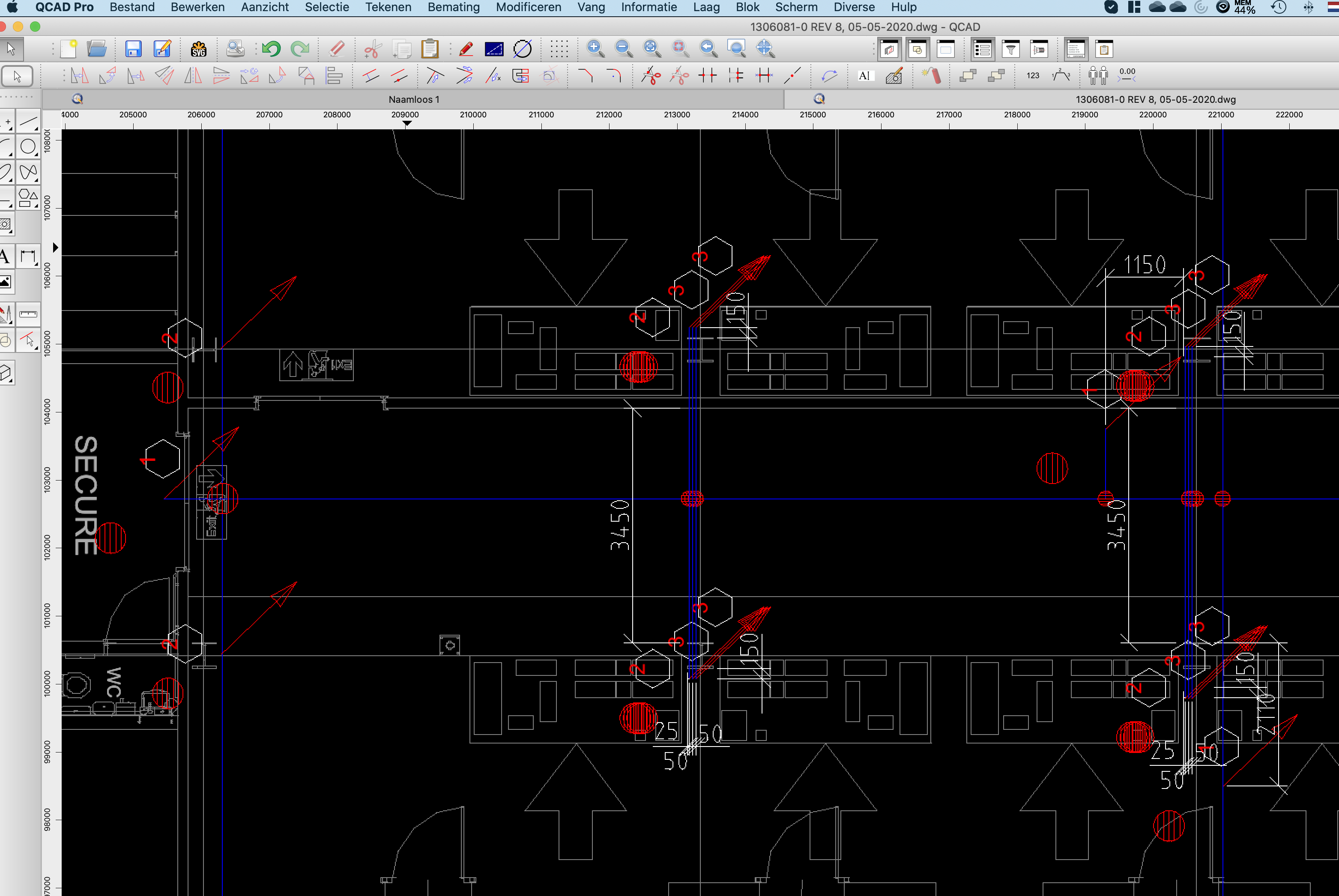The image size is (1339, 896).
Task: Toggle the clipboard panel
Action: [x=1104, y=50]
